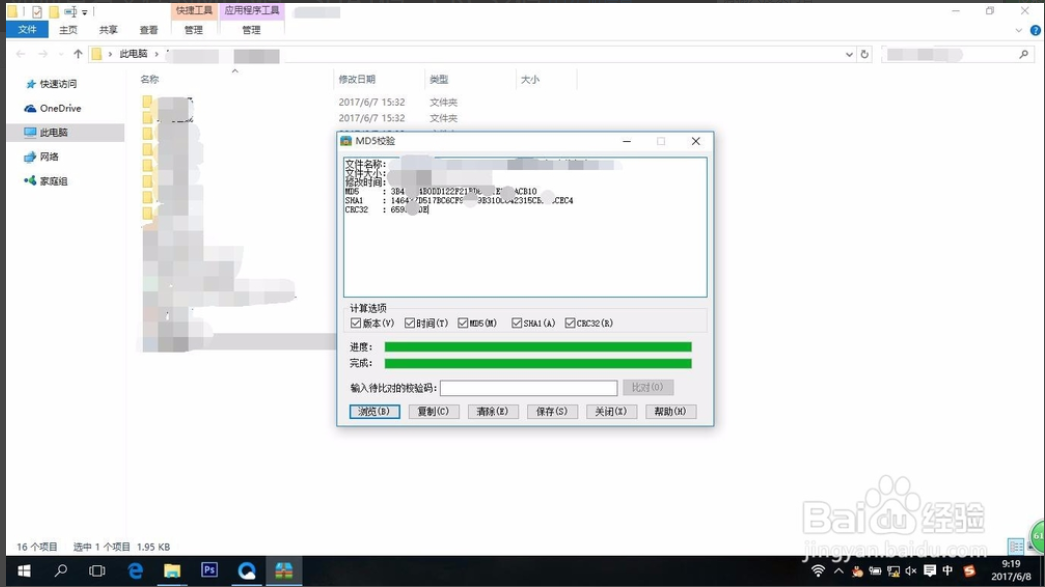Click battery status tray icon

point(875,571)
